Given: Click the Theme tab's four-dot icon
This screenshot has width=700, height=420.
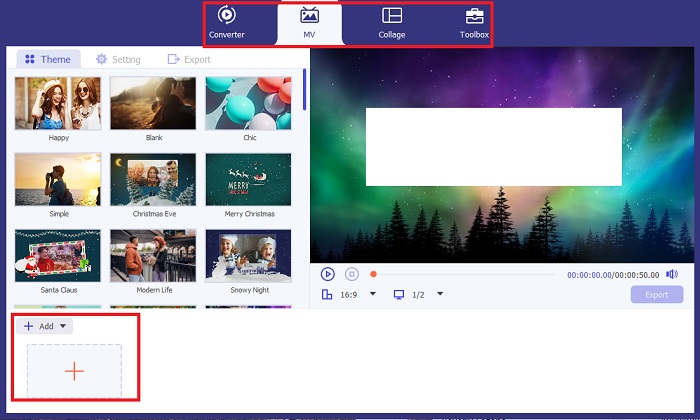Looking at the screenshot, I should [x=30, y=59].
